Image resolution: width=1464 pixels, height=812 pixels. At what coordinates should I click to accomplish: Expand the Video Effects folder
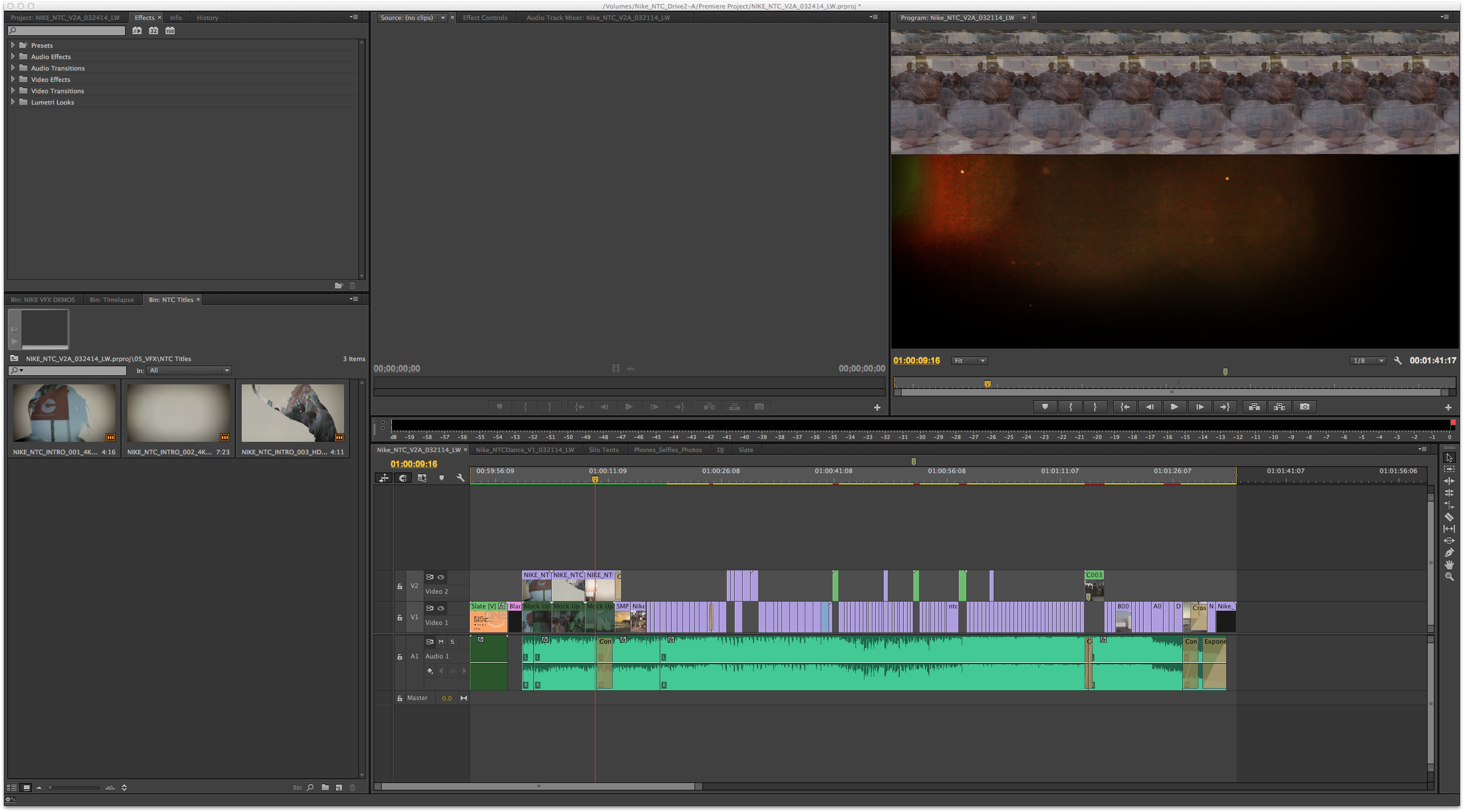13,79
